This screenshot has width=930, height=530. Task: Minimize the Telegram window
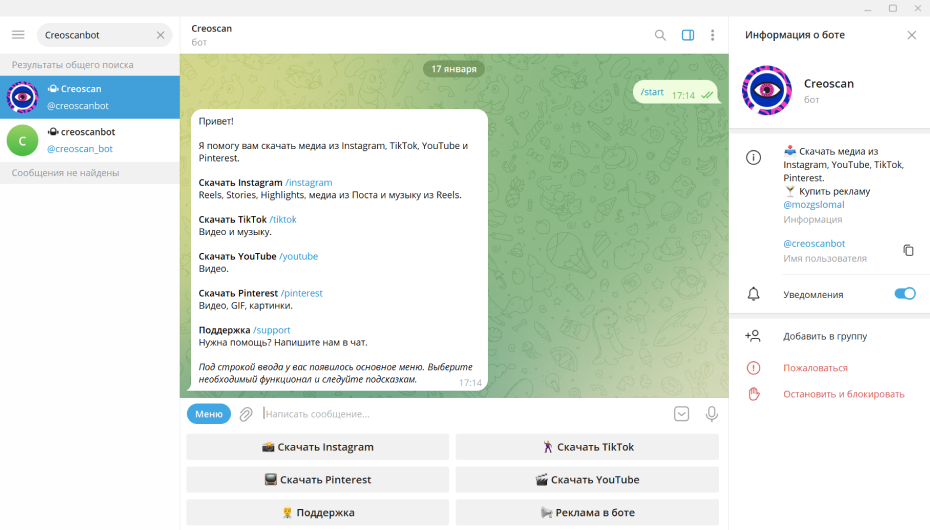point(868,8)
